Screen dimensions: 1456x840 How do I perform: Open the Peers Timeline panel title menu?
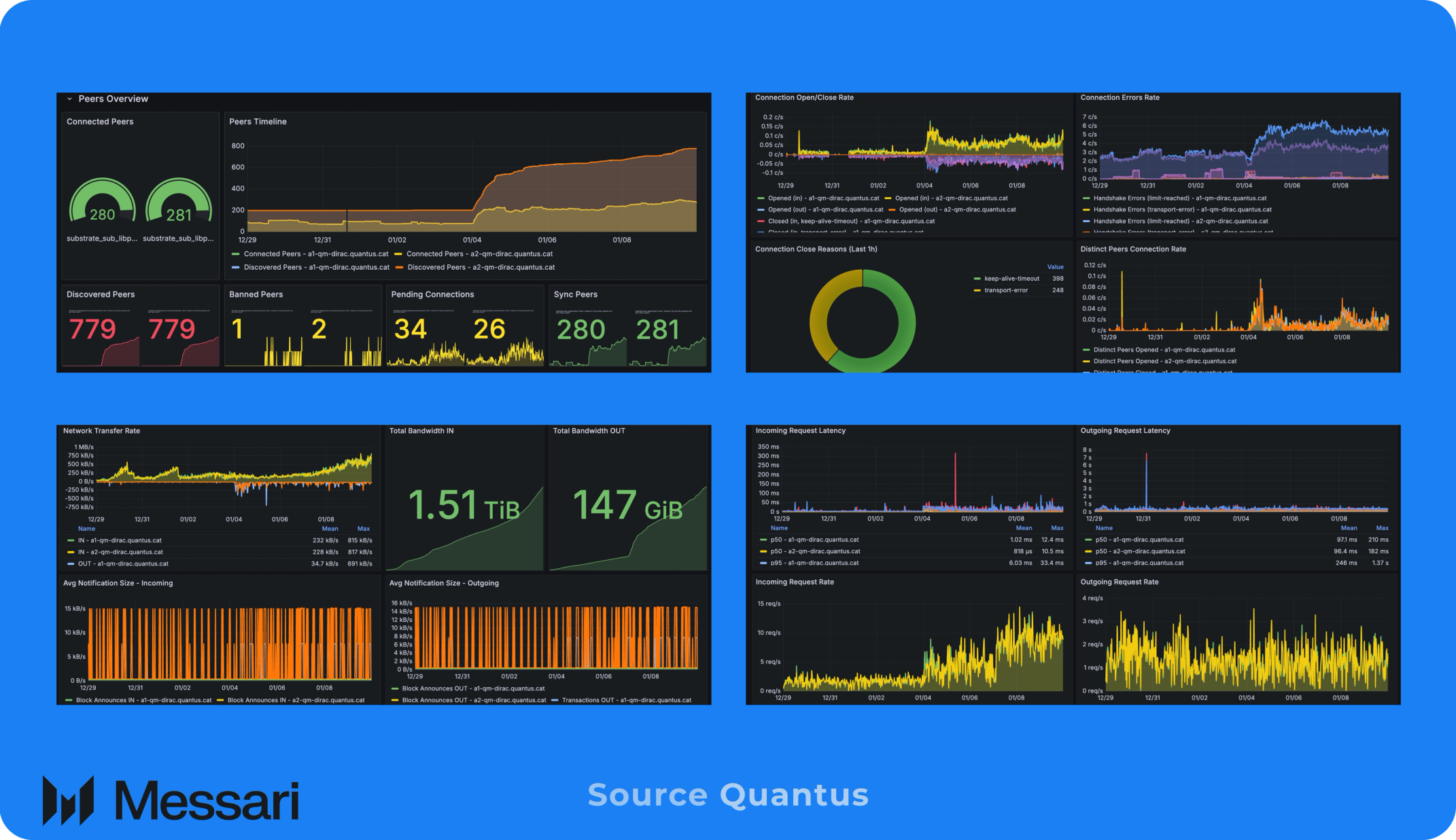point(258,122)
